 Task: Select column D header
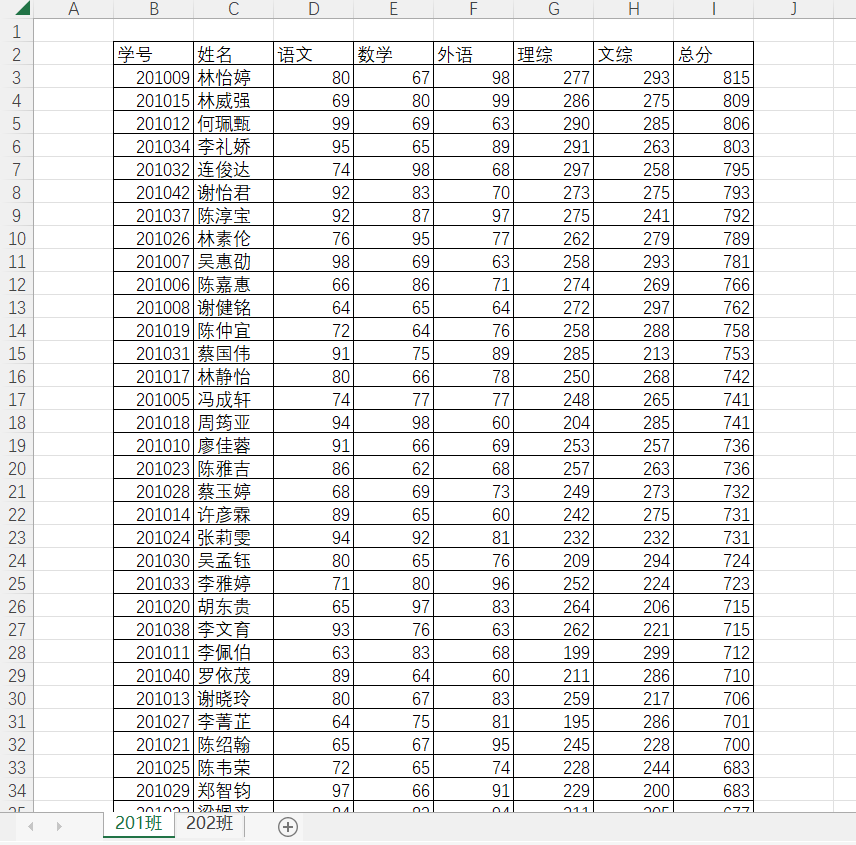coord(313,9)
